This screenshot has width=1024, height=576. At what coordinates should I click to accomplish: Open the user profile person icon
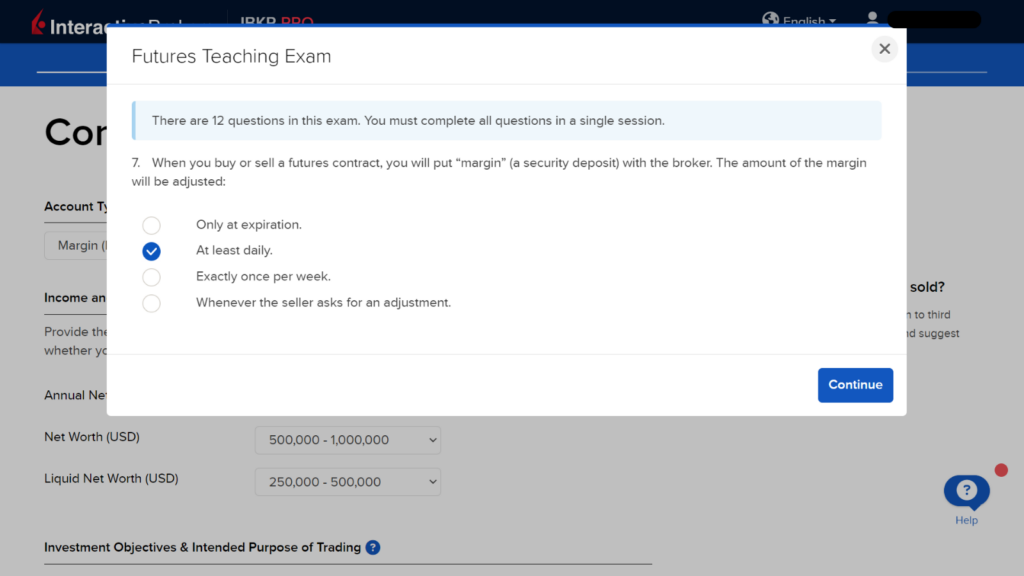tap(872, 19)
